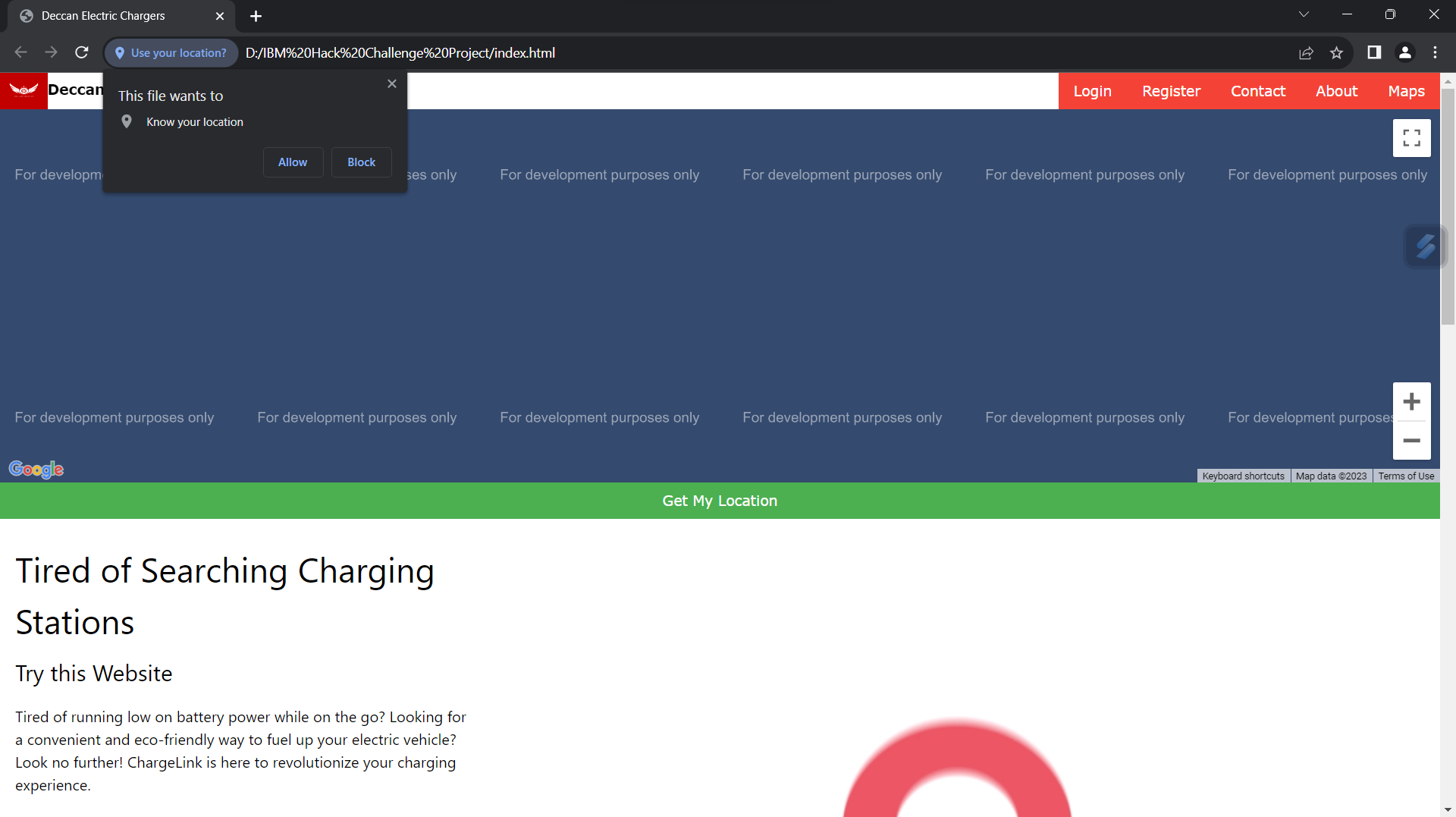Open a new tab with plus icon
The height and width of the screenshot is (817, 1456).
click(x=256, y=16)
